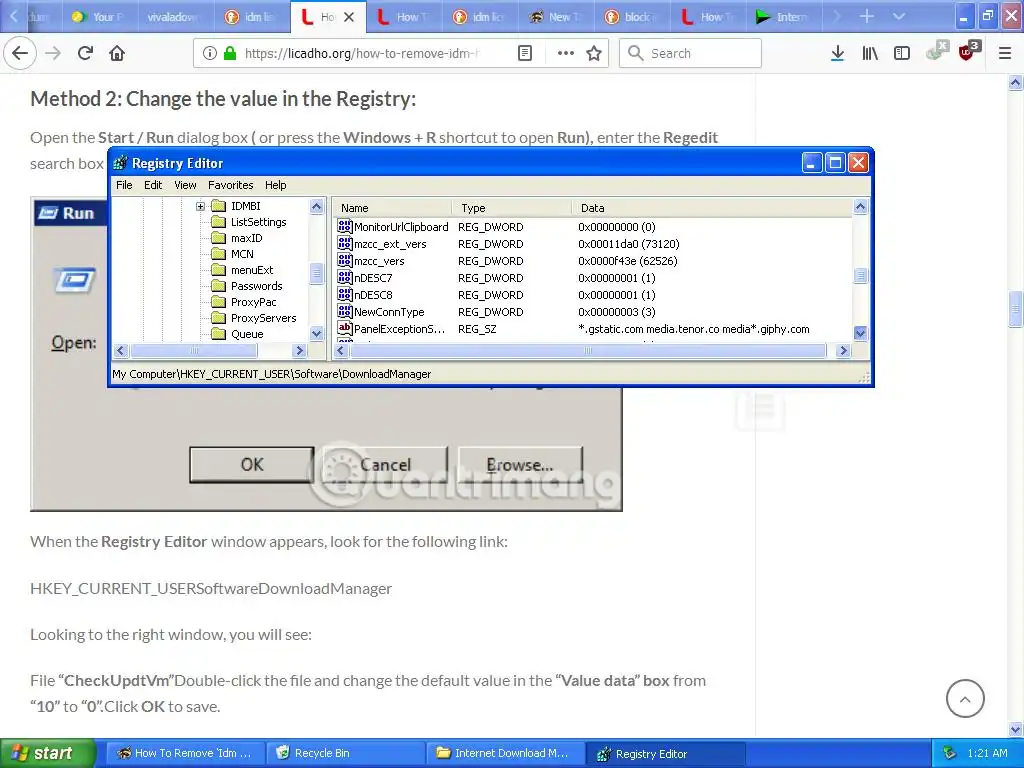
Task: Close the active browser tab
Action: tap(349, 17)
